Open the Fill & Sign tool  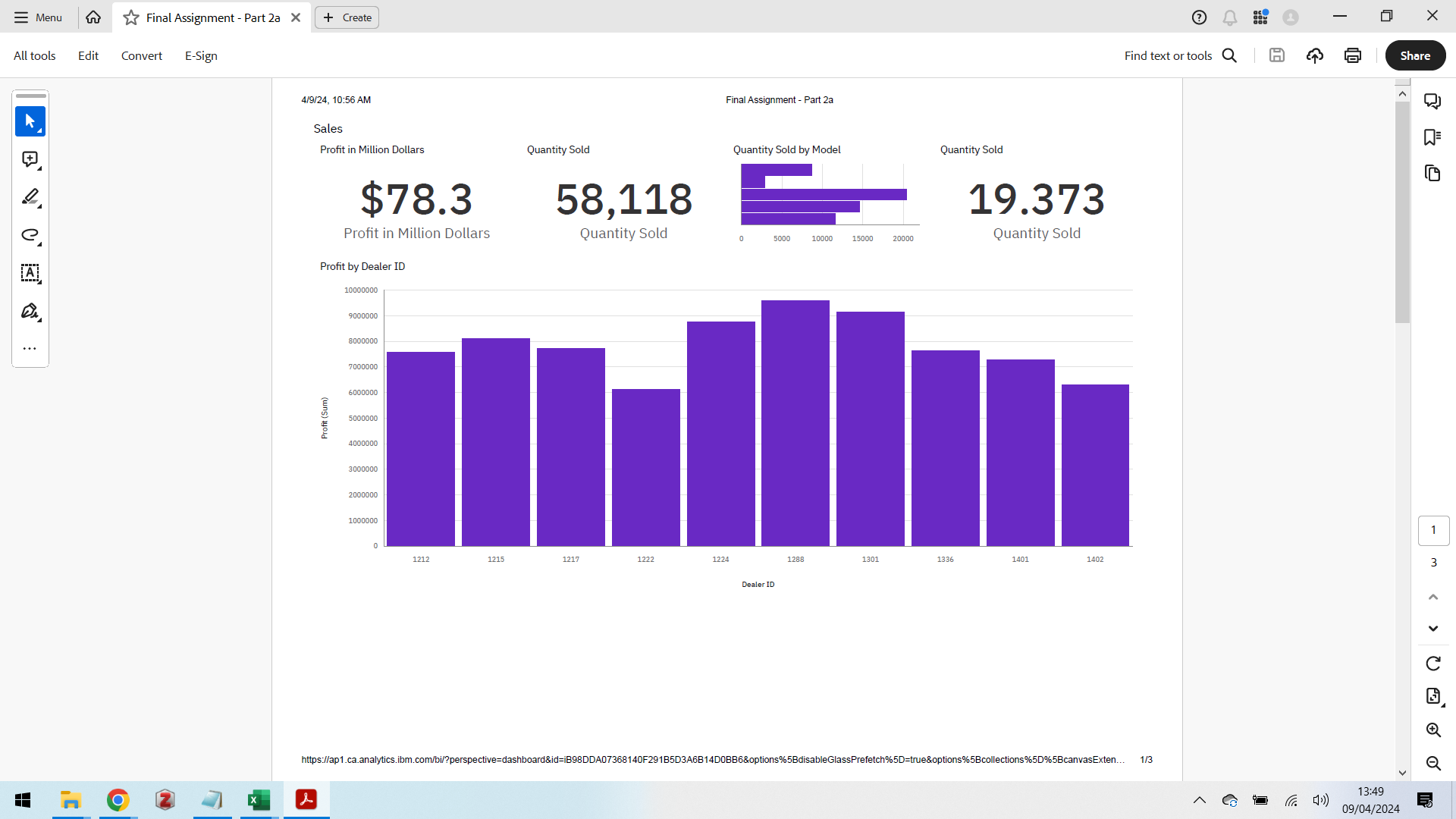coord(28,311)
